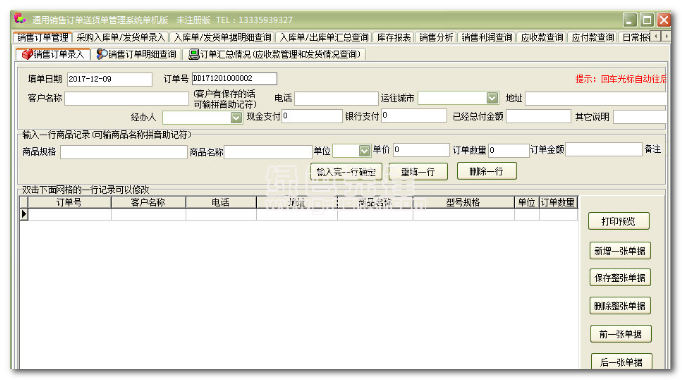Open the 单位 dropdown list
This screenshot has width=682, height=380.
point(364,150)
